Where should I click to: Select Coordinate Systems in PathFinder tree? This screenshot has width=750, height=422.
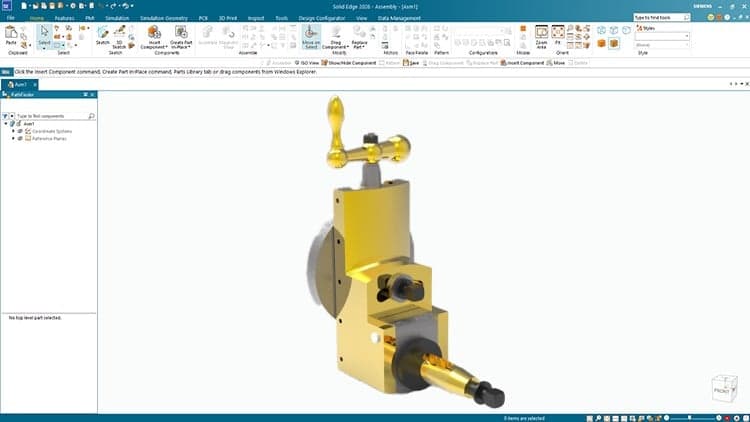click(x=52, y=131)
